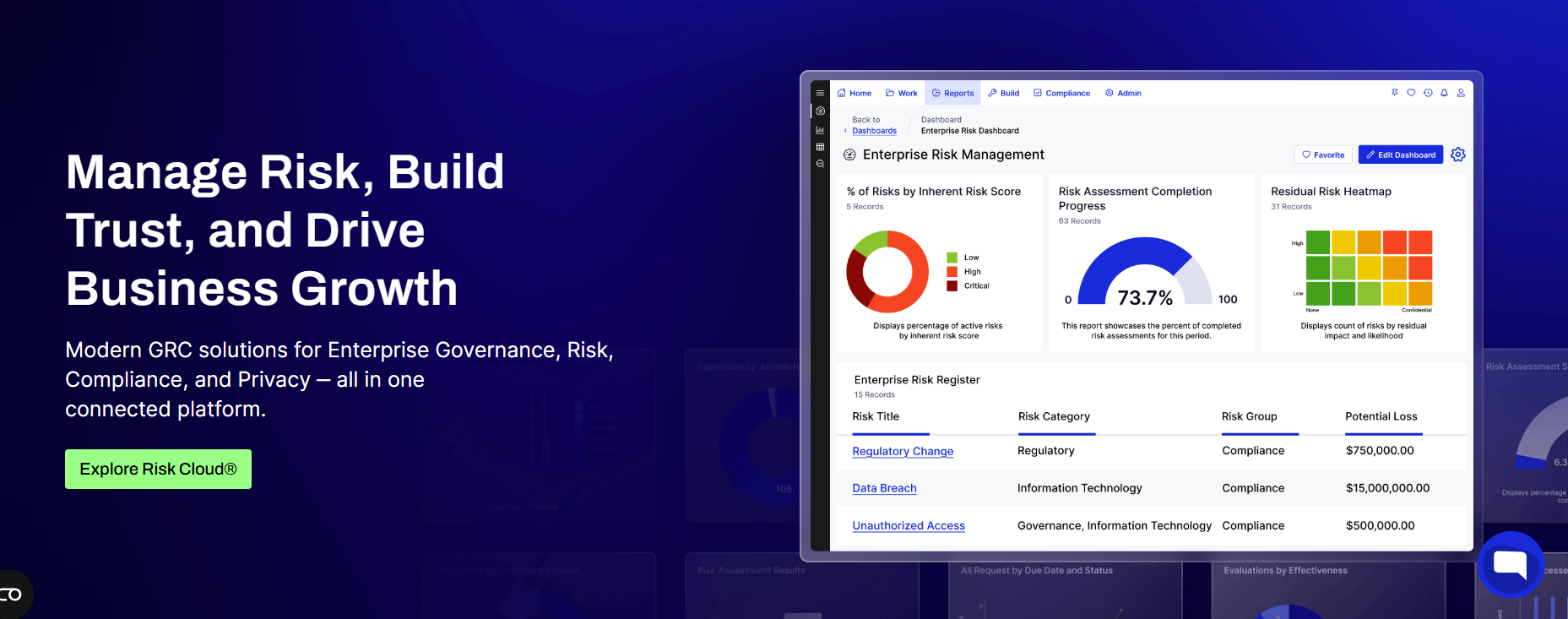
Task: Click 'Risk Assessment Completion Progress' title
Action: point(1135,198)
